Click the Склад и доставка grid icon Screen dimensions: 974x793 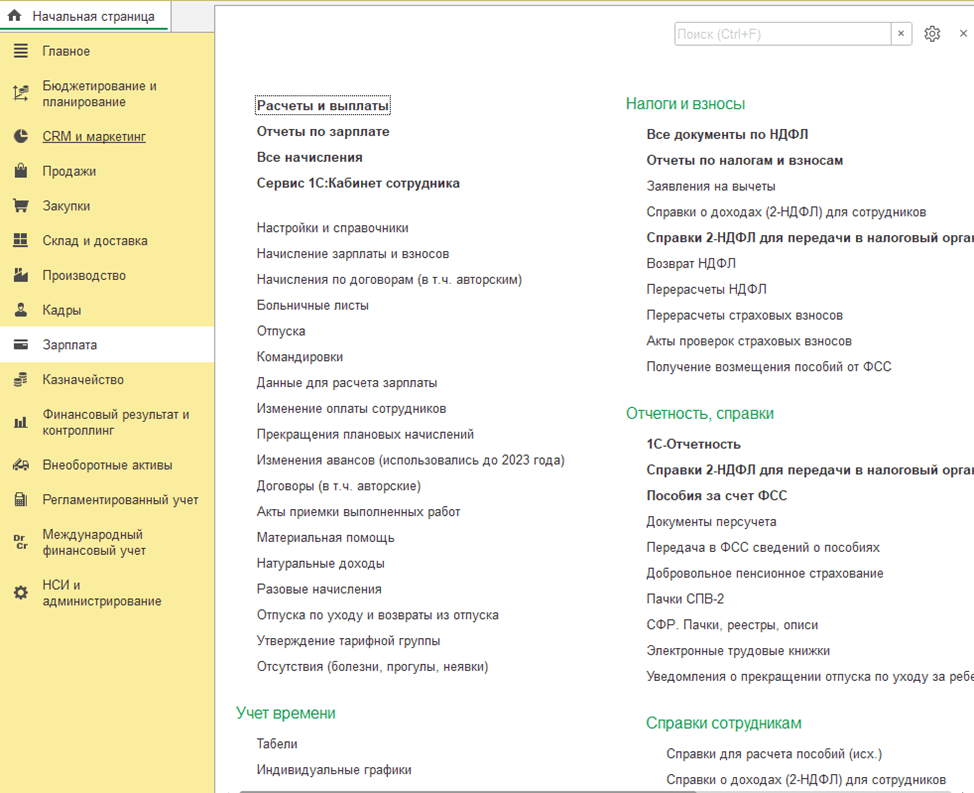pos(20,241)
